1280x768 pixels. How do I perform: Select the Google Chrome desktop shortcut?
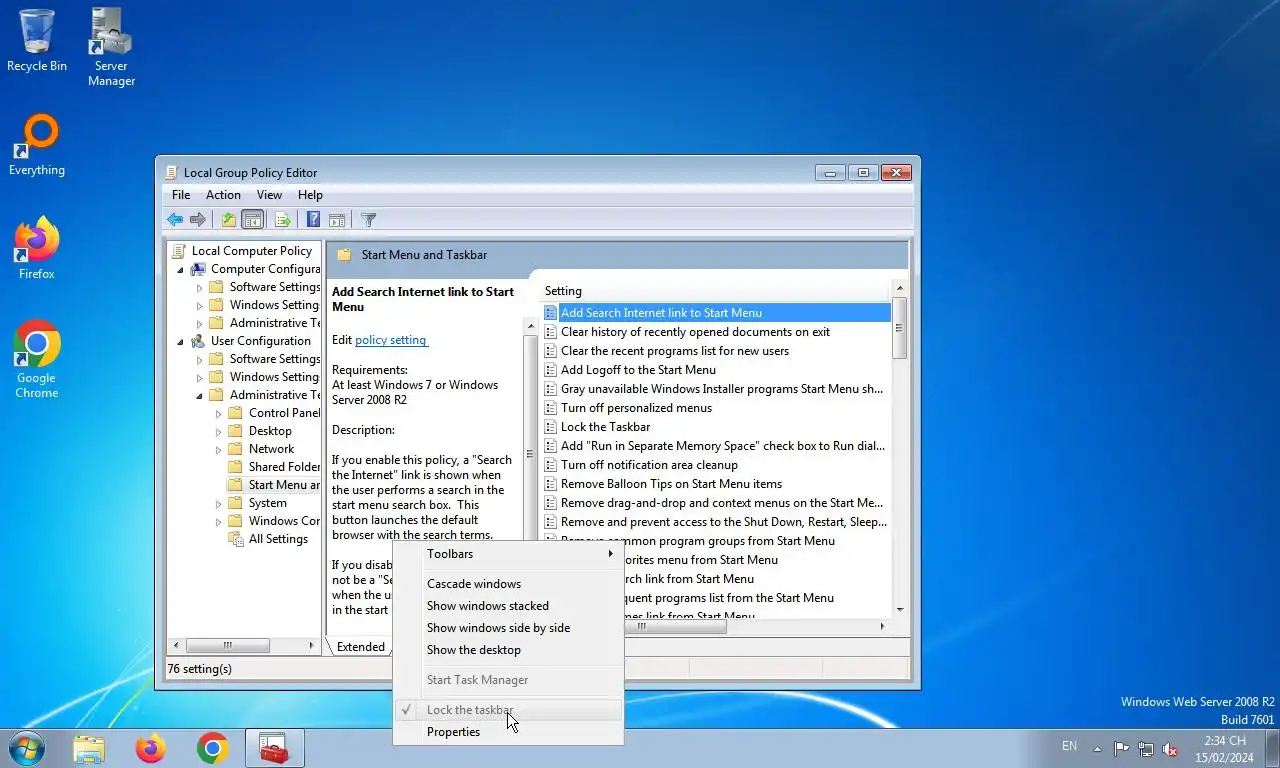click(x=37, y=359)
